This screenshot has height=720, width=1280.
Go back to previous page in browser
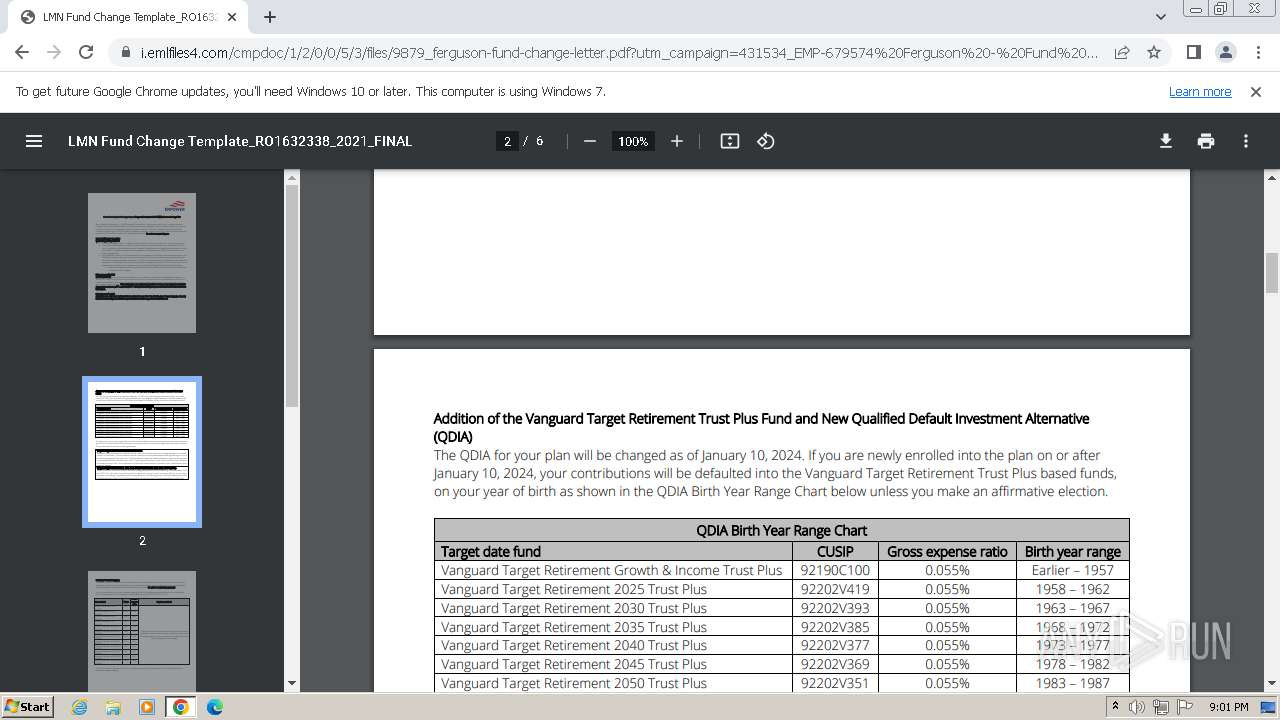coord(22,52)
